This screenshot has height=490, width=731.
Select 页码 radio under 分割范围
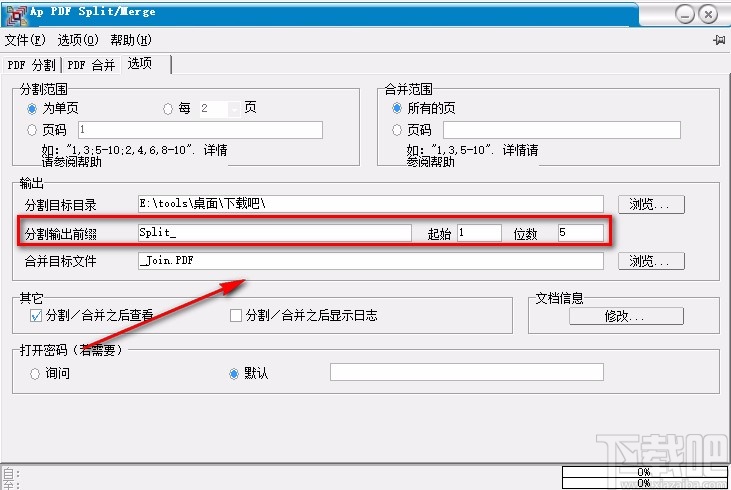32,130
